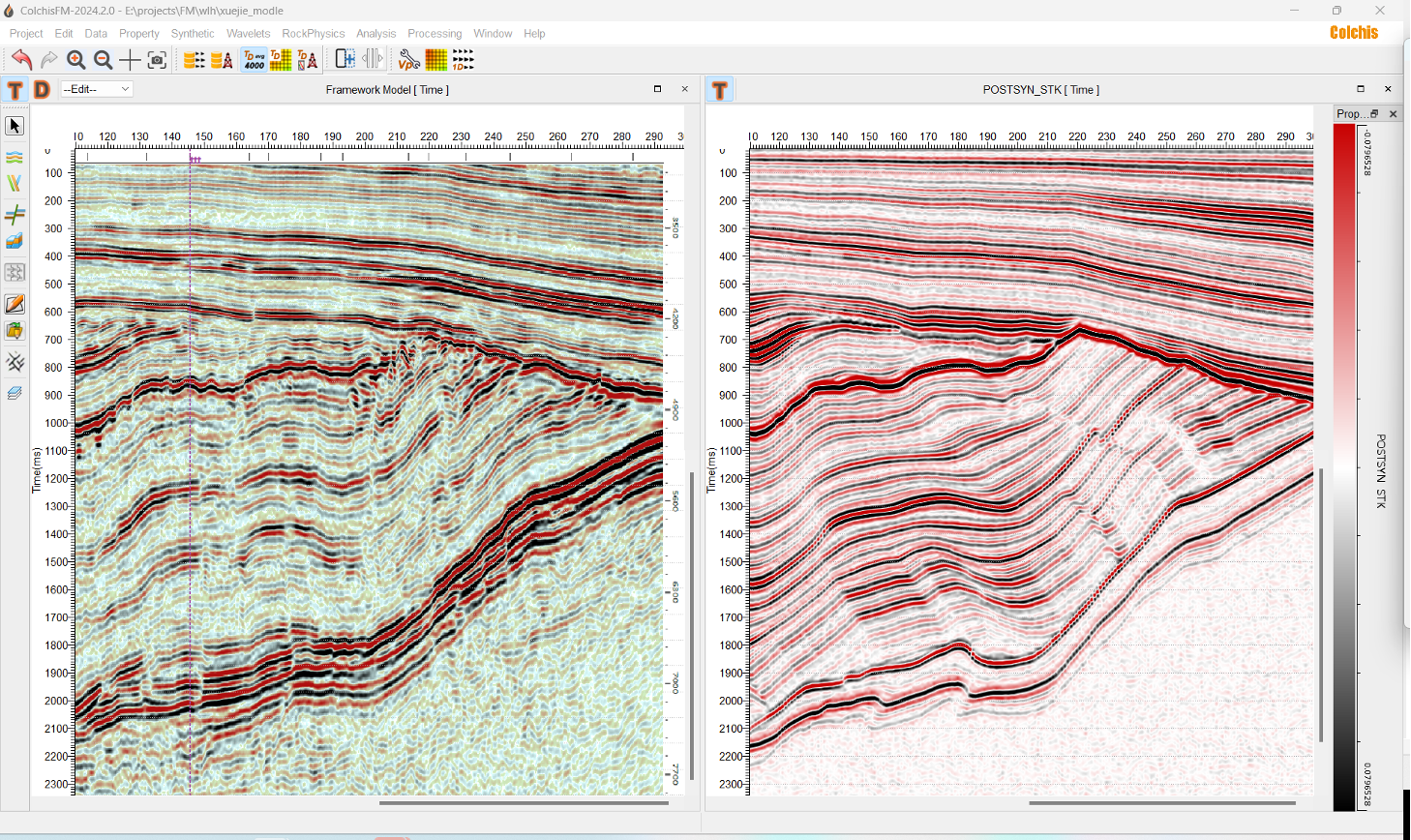Click the purple well marker on trace ruler
Viewport: 1411px width, 840px height.
pos(195,158)
